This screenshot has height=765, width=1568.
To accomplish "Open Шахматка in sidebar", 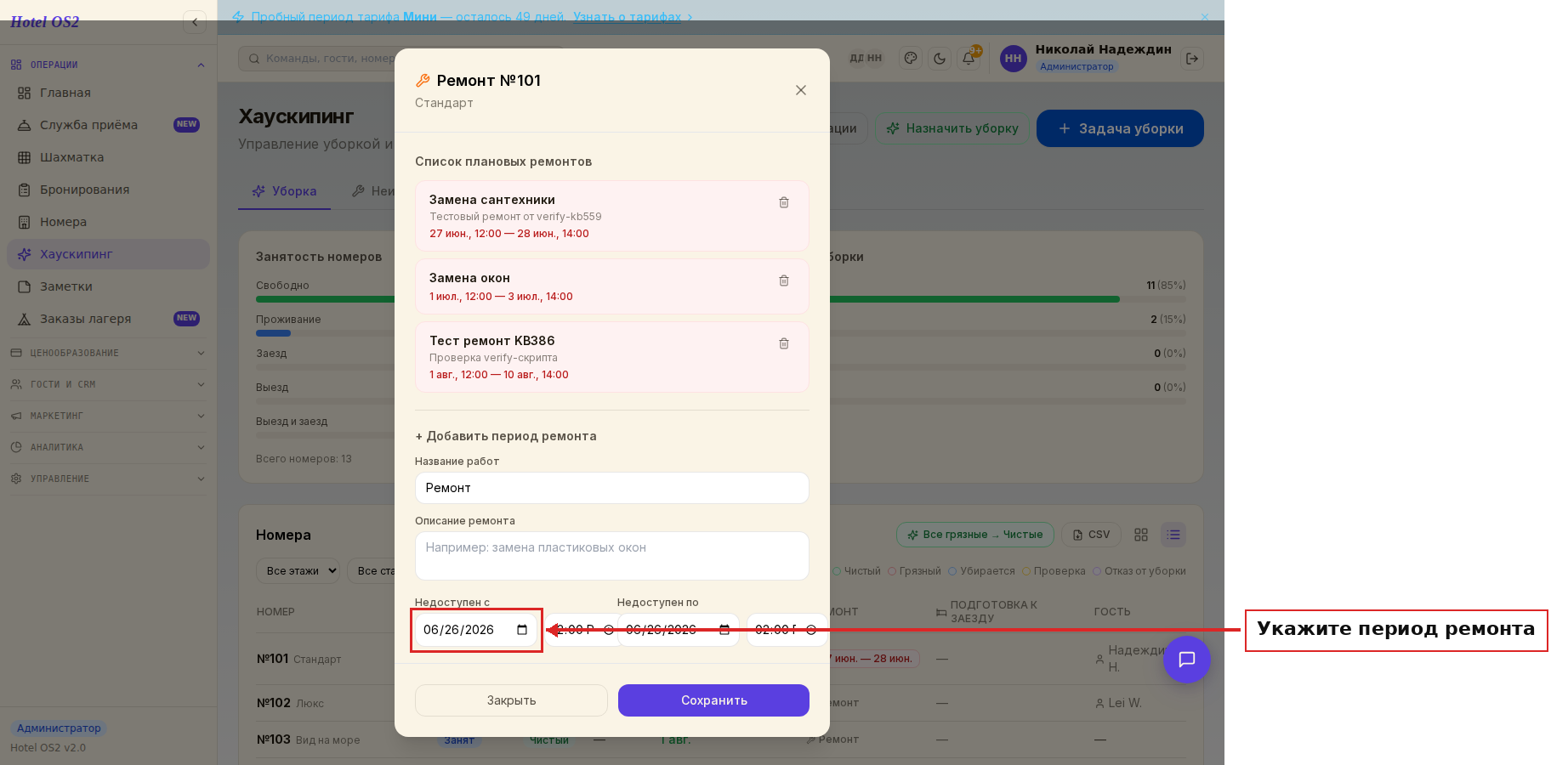I will [108, 157].
